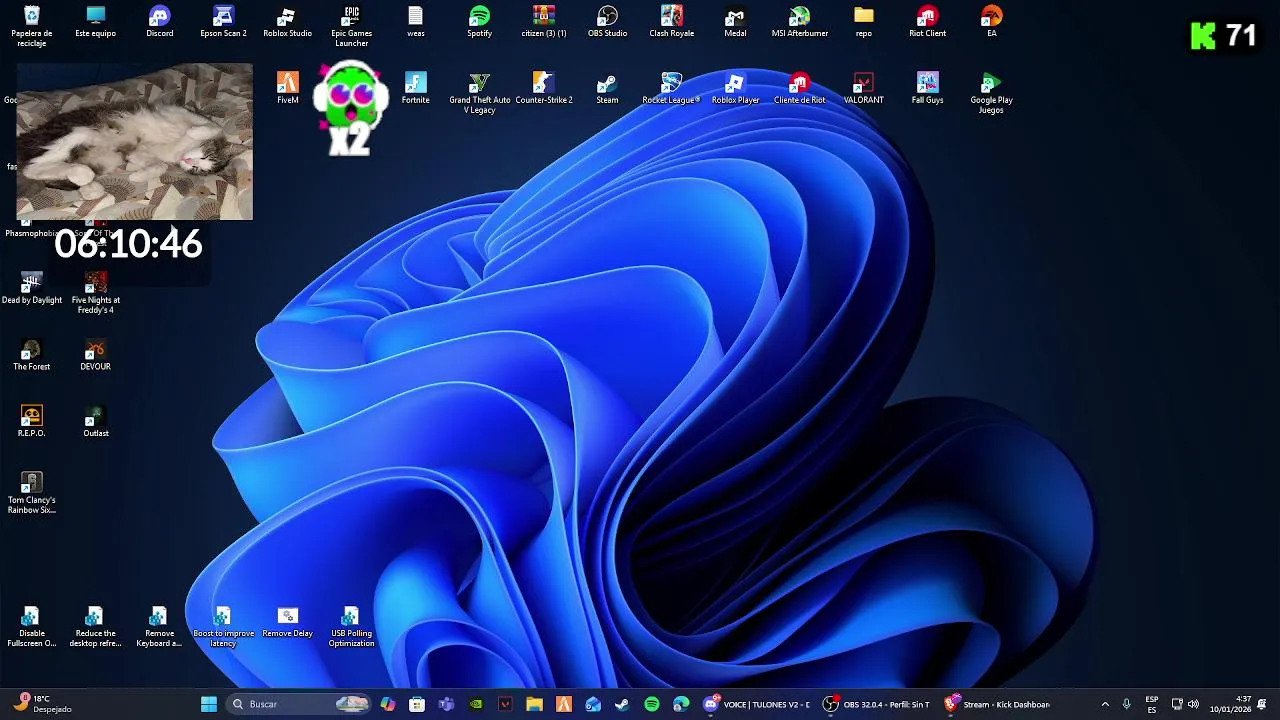Select the FiveM desktop icon
Screen dimensions: 1280x720
(x=287, y=88)
